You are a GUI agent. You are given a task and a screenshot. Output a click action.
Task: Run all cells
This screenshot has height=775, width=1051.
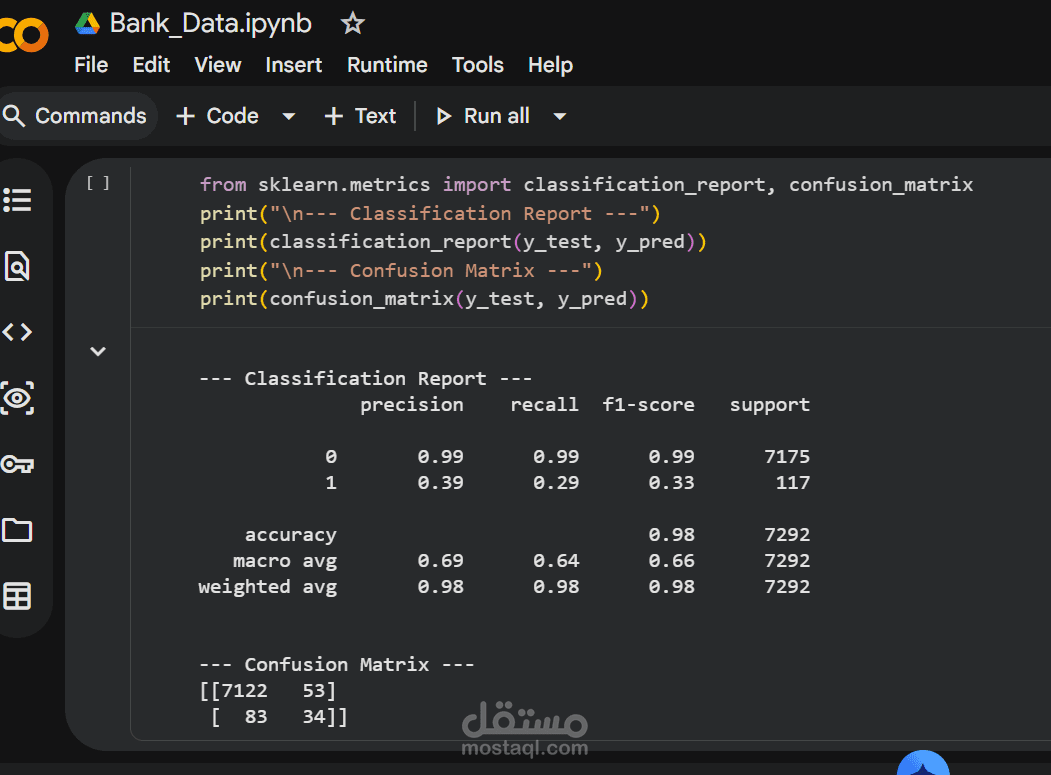coord(483,116)
